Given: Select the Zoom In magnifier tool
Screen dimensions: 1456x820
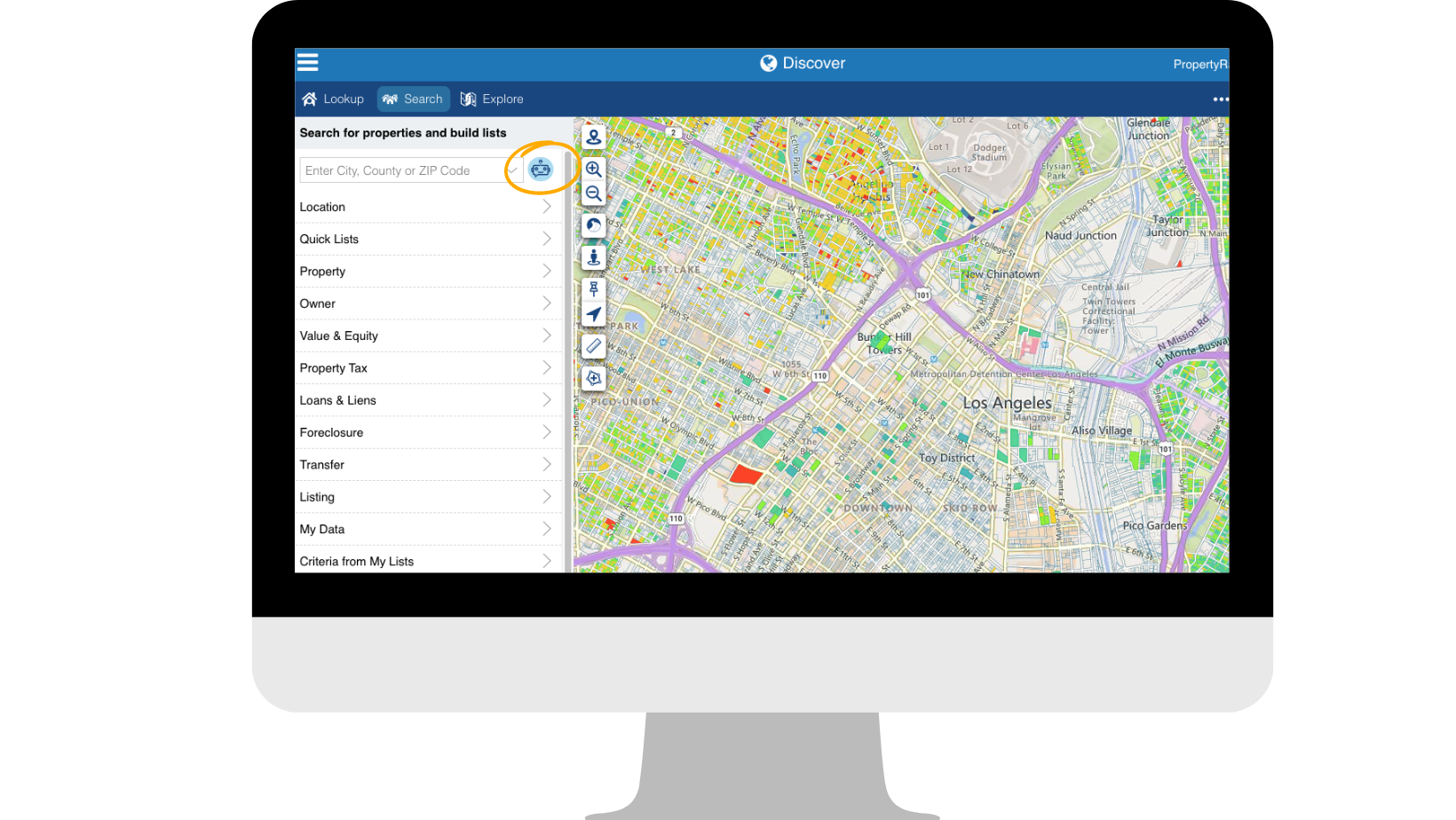Looking at the screenshot, I should click(x=593, y=169).
